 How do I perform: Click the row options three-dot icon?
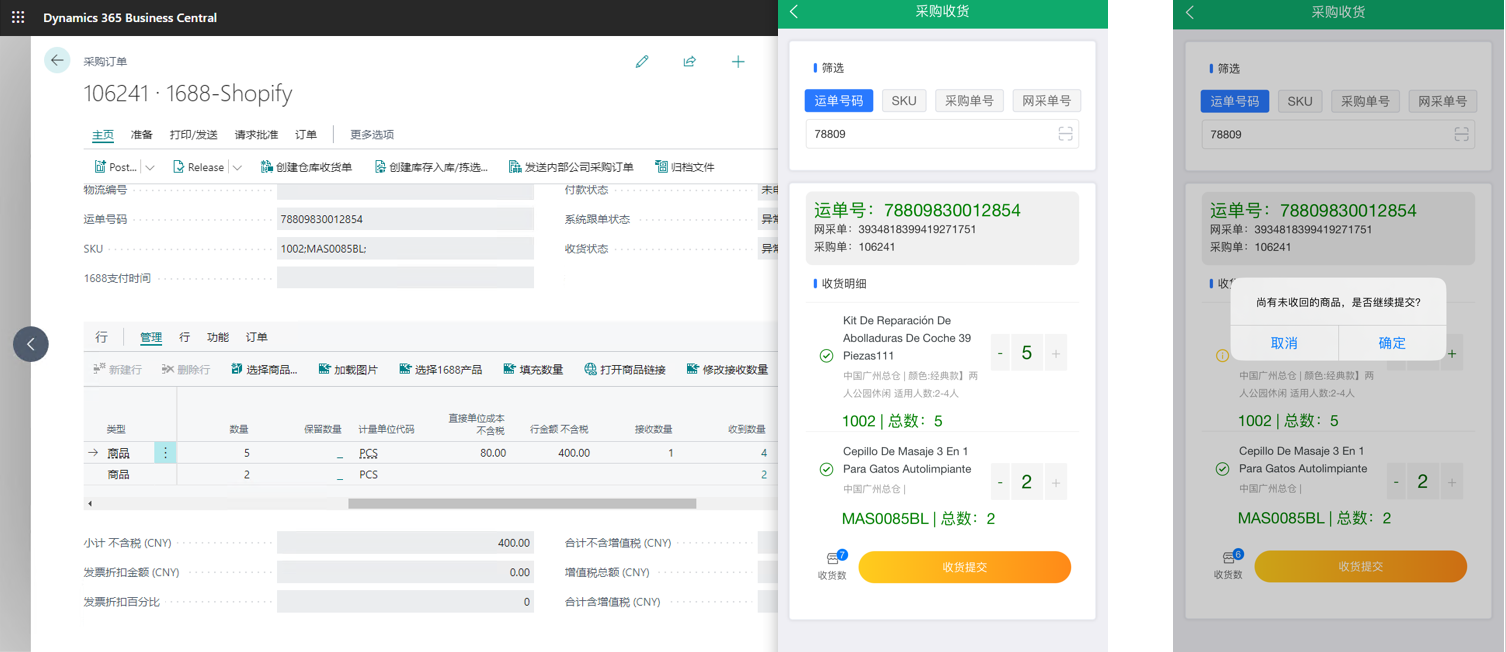pyautogui.click(x=165, y=453)
